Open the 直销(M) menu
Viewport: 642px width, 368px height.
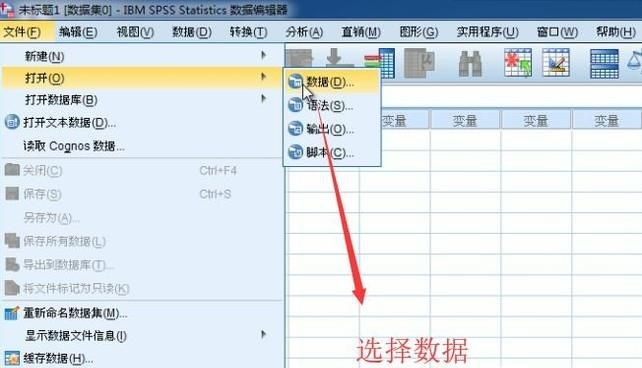(x=361, y=32)
